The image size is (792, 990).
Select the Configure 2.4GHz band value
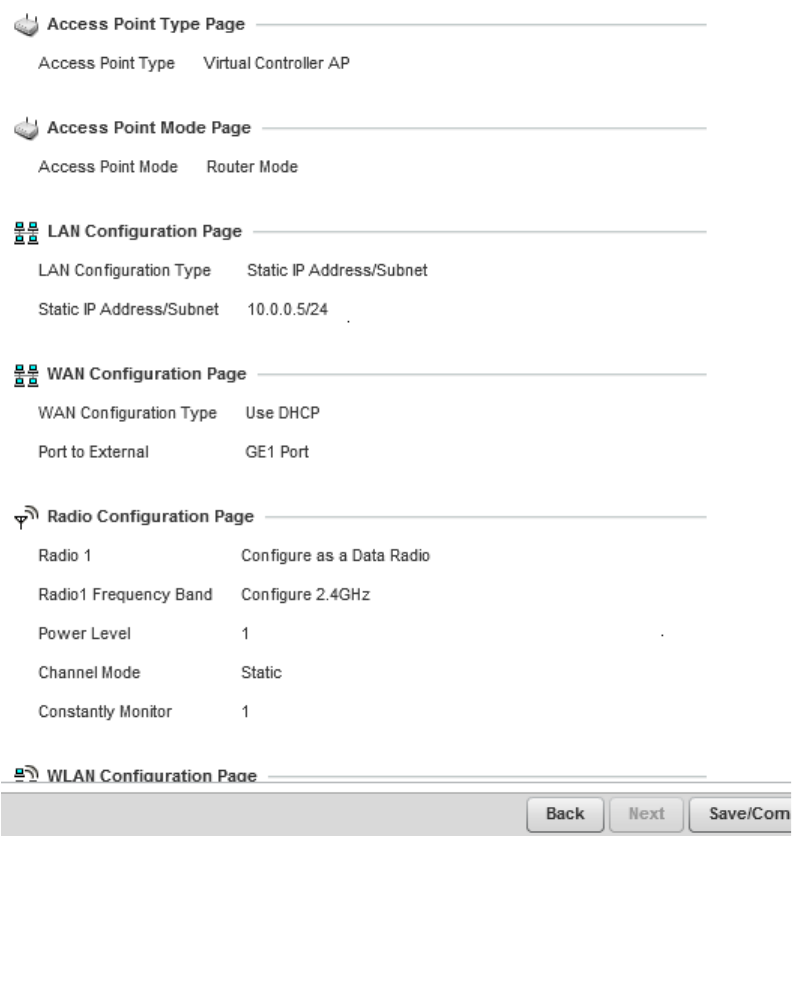299,595
